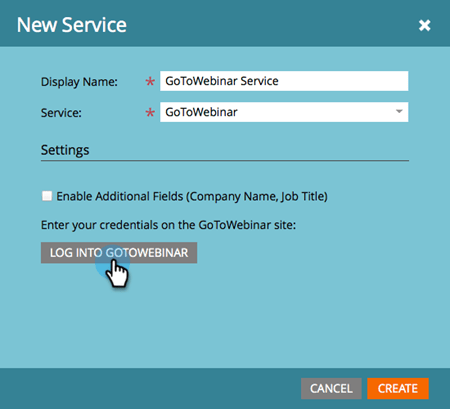450x409 pixels.
Task: Enable the Additional Fields checkbox
Action: (47, 196)
